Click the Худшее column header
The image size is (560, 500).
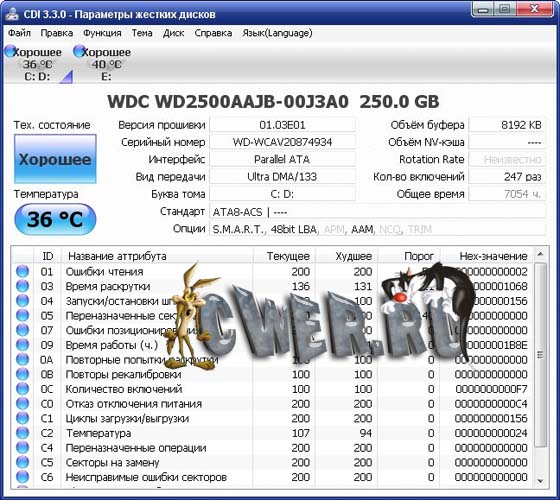tap(346, 256)
